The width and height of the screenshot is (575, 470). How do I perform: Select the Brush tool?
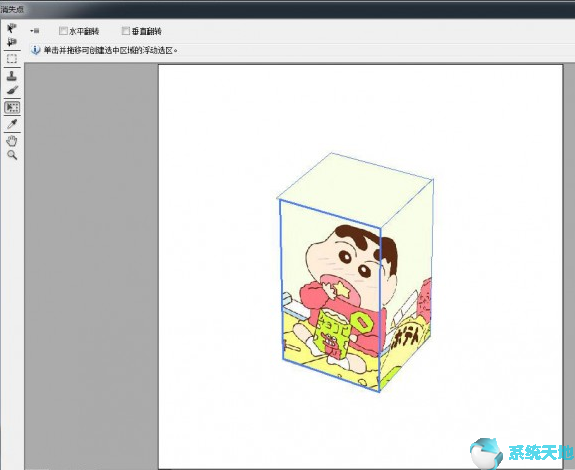coord(12,90)
